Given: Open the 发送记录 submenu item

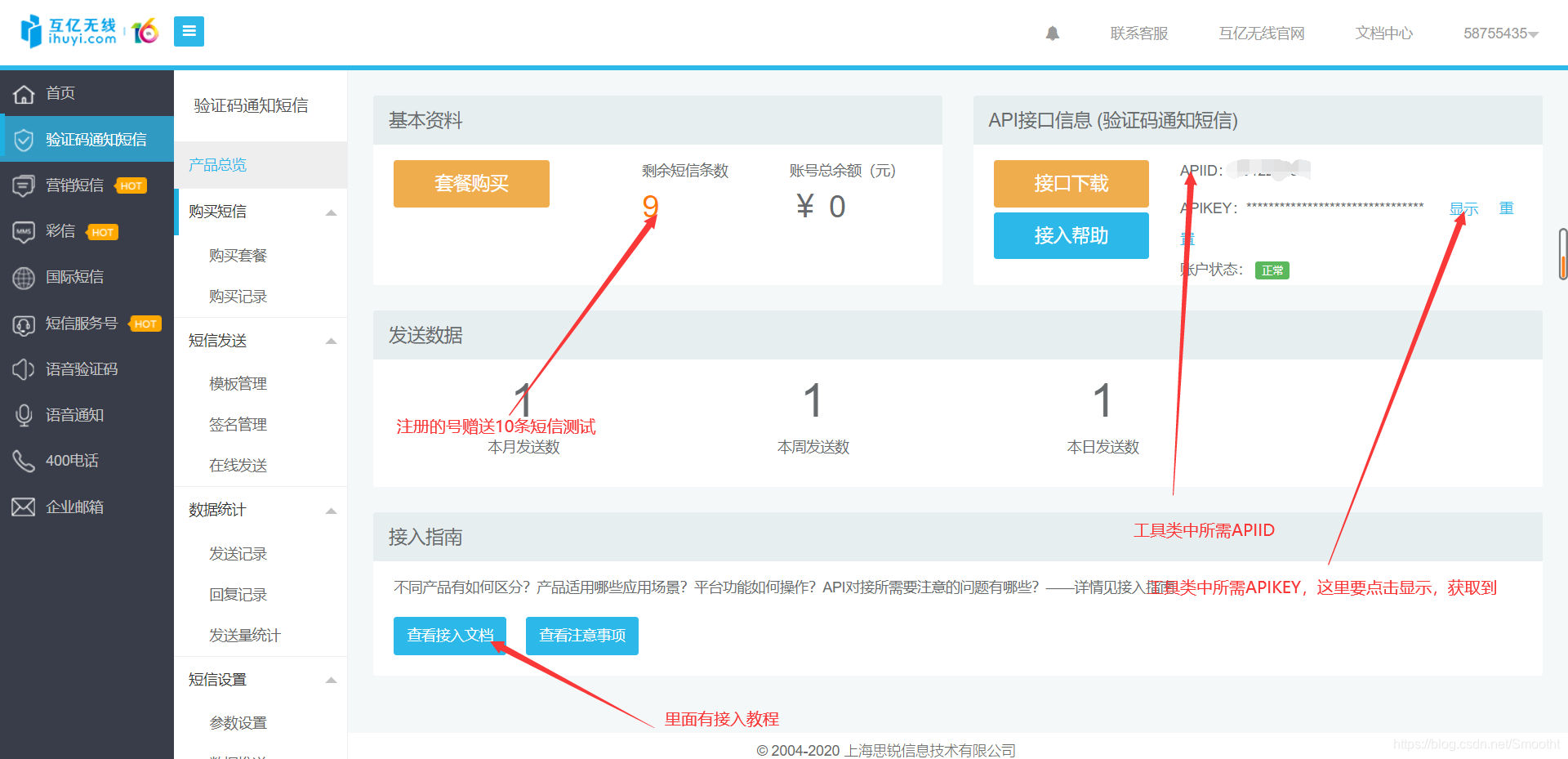Looking at the screenshot, I should coord(238,554).
